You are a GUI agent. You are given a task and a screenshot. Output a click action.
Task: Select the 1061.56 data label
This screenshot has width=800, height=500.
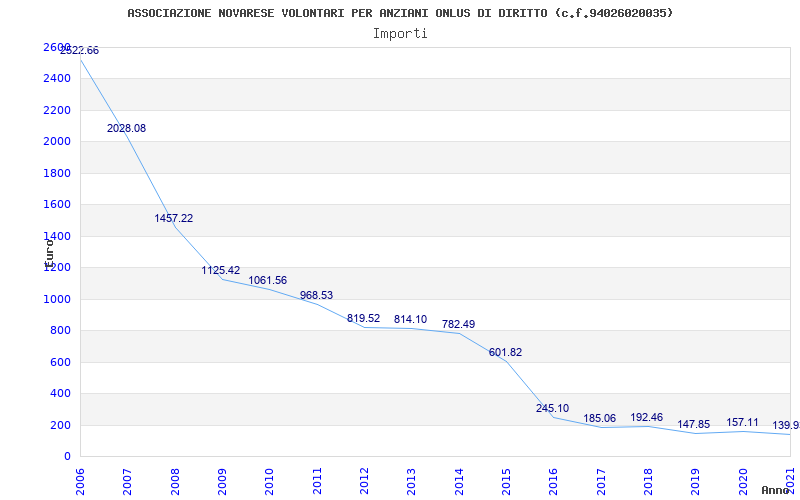[268, 281]
